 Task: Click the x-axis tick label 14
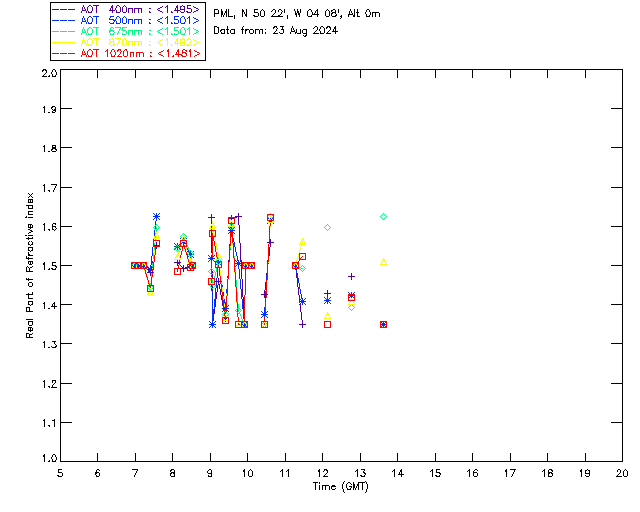pyautogui.click(x=398, y=473)
